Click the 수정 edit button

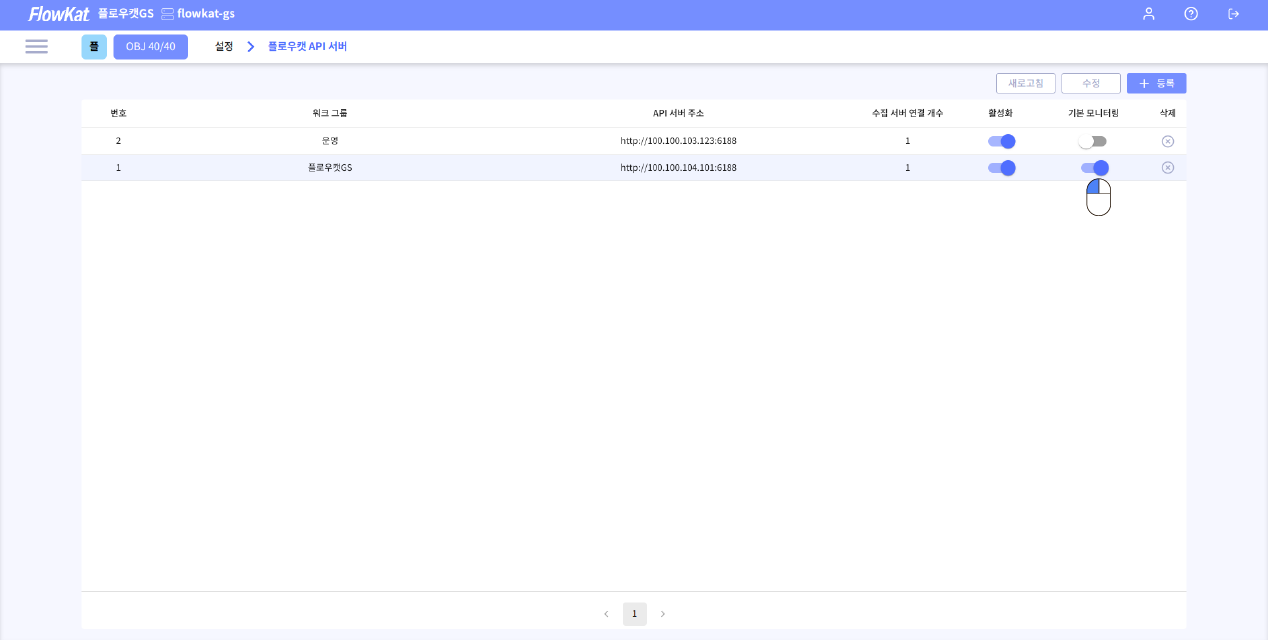click(1090, 84)
